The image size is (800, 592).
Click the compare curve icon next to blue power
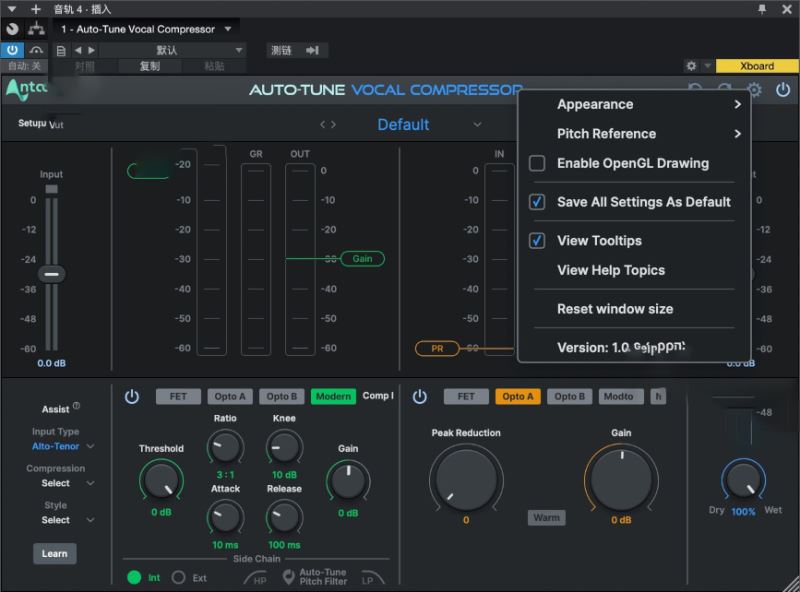pos(36,50)
